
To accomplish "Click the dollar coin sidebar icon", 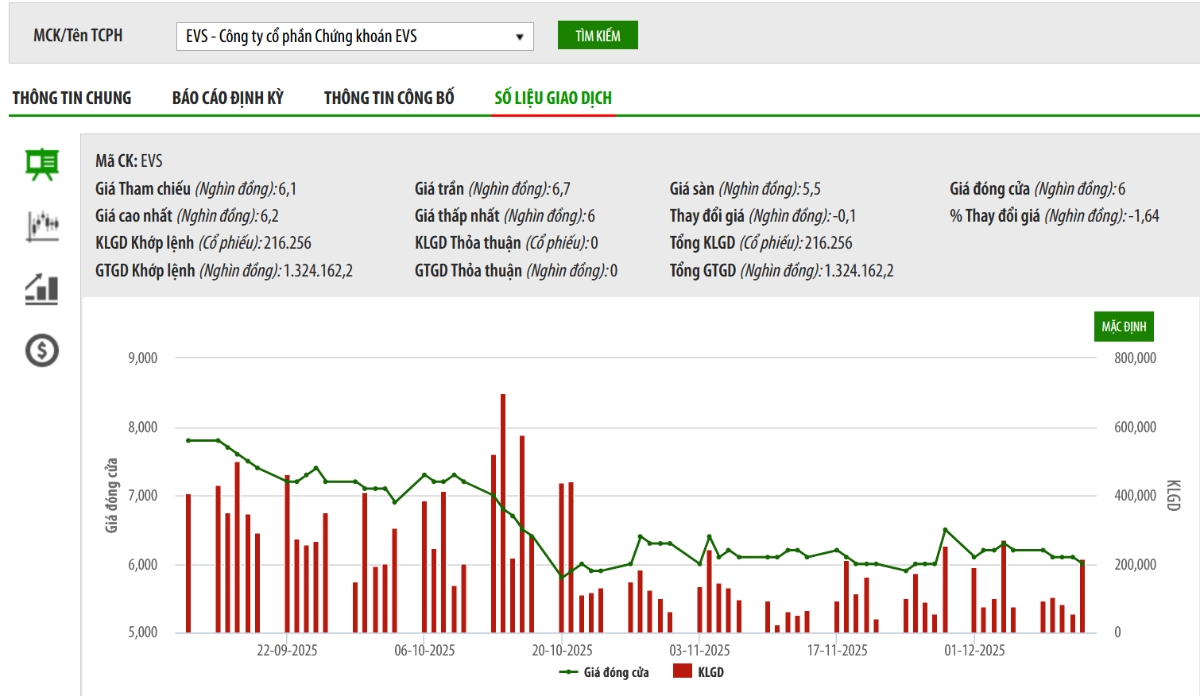I will 41,350.
